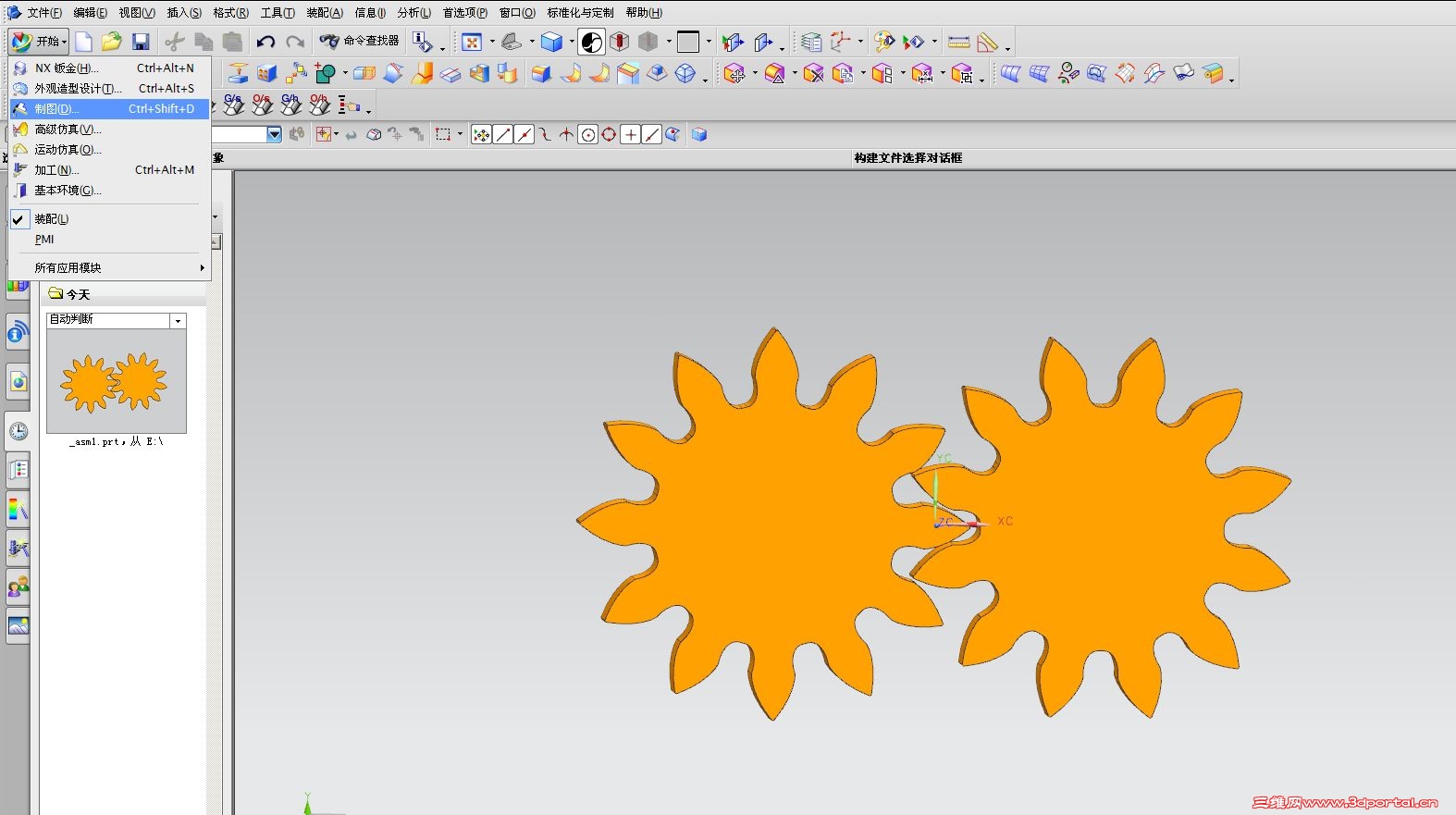
Task: Open the 开始 (Start) dropdown button
Action: point(38,42)
